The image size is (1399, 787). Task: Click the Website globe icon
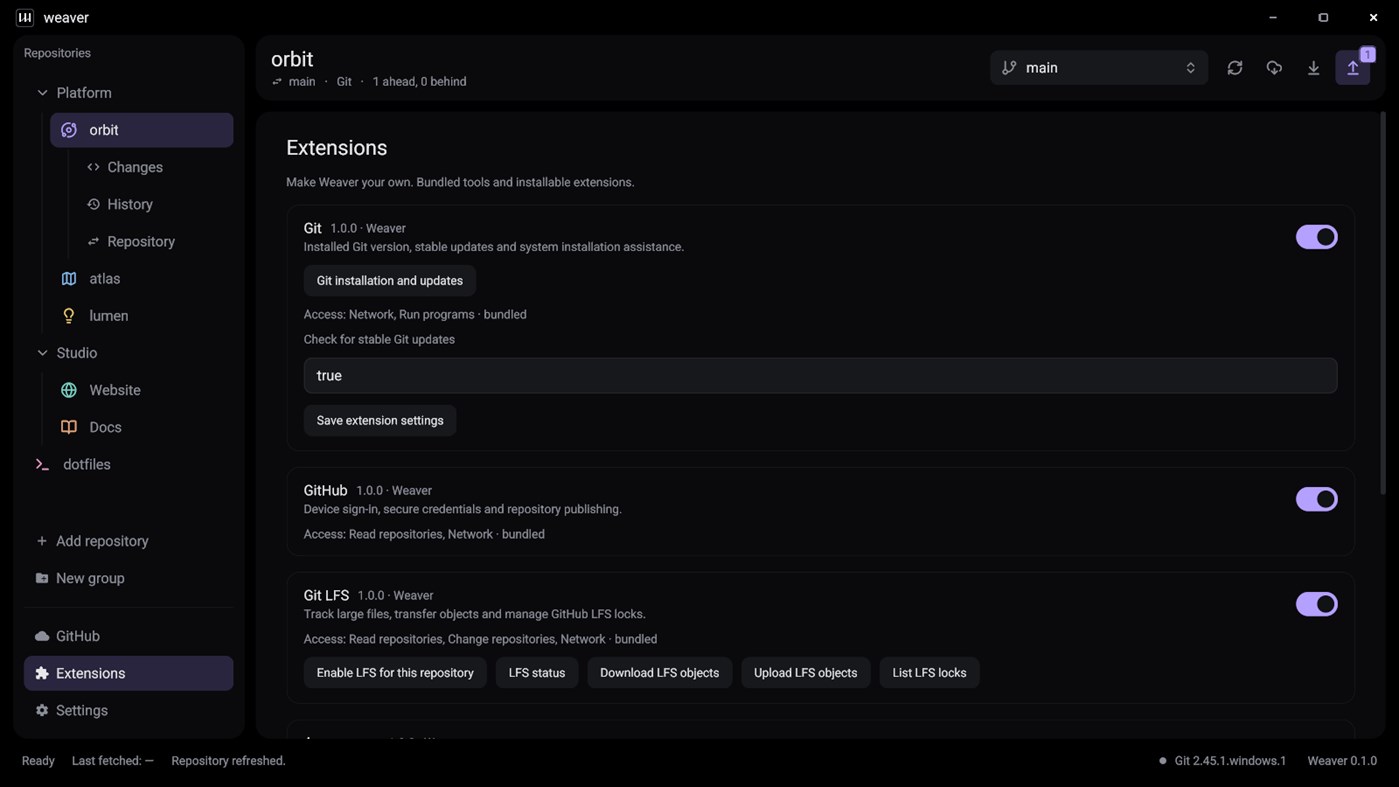coord(69,390)
